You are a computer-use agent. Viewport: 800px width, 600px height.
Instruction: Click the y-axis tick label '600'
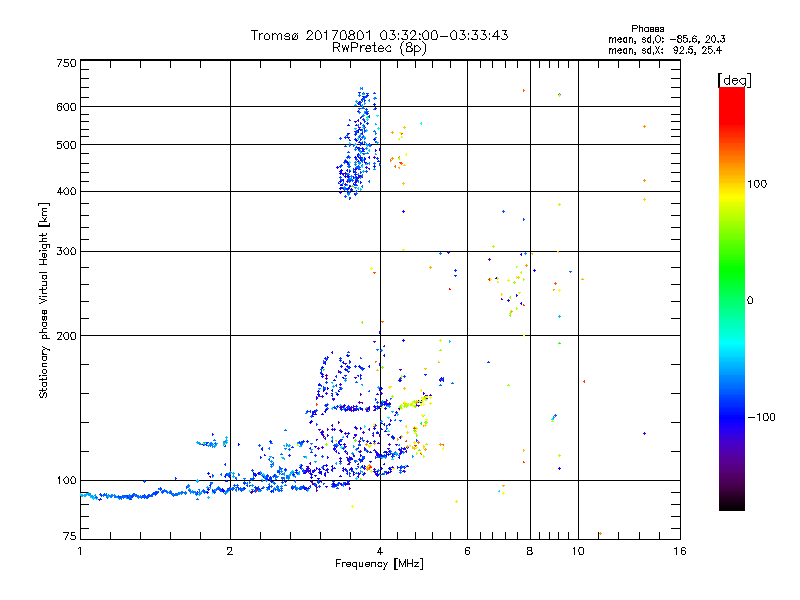66,107
